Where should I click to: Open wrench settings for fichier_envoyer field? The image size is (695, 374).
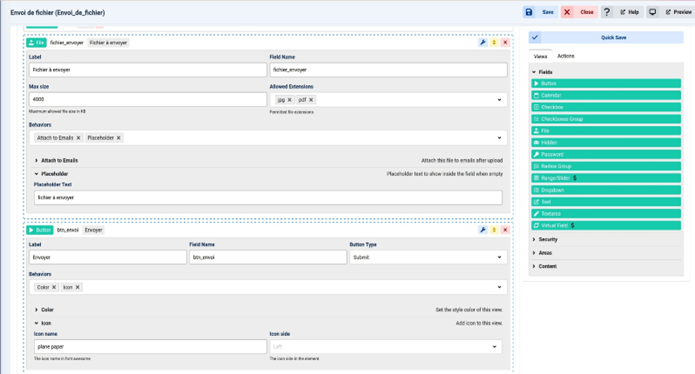coord(483,43)
